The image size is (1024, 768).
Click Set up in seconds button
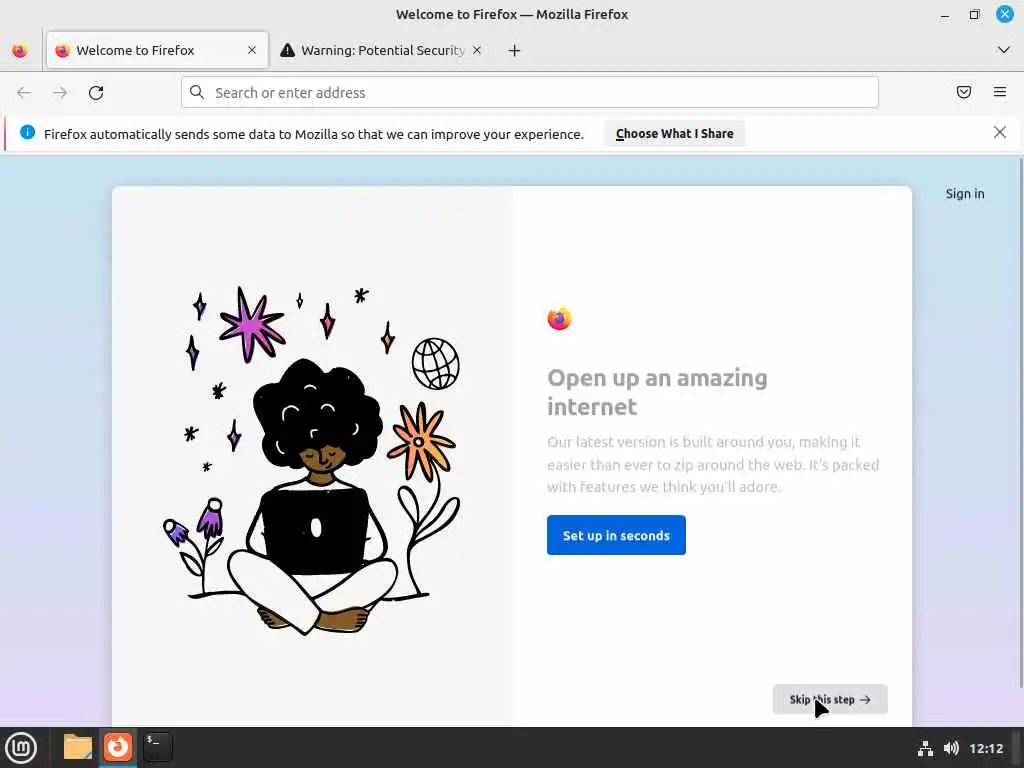pyautogui.click(x=616, y=535)
